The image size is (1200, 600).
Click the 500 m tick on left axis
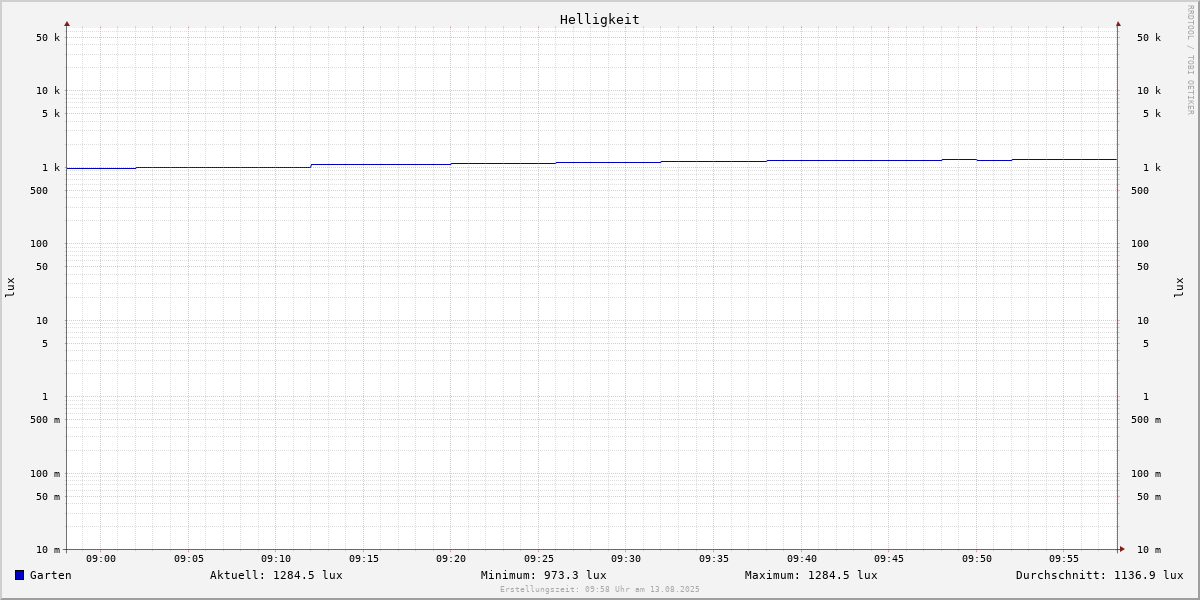[45, 420]
